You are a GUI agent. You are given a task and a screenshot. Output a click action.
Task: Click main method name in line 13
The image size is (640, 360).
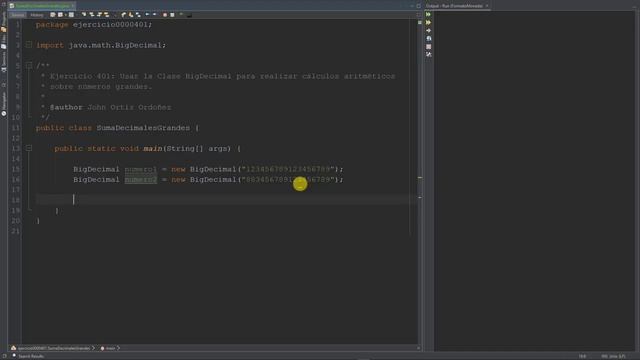tap(153, 149)
